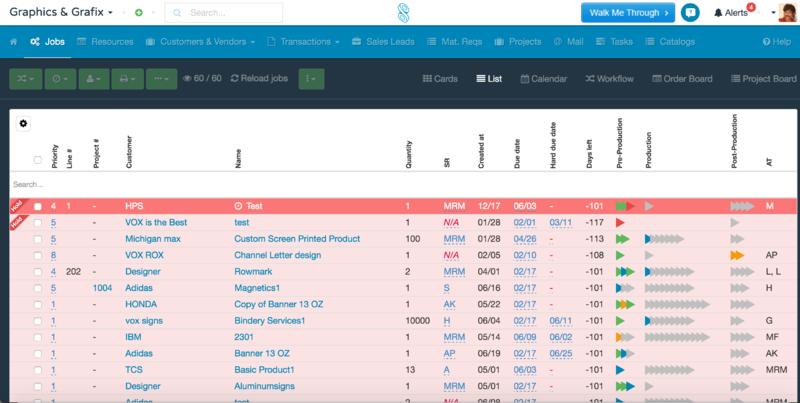Open the Resources navigation item
Screen dimensions: 800x403
click(x=105, y=42)
